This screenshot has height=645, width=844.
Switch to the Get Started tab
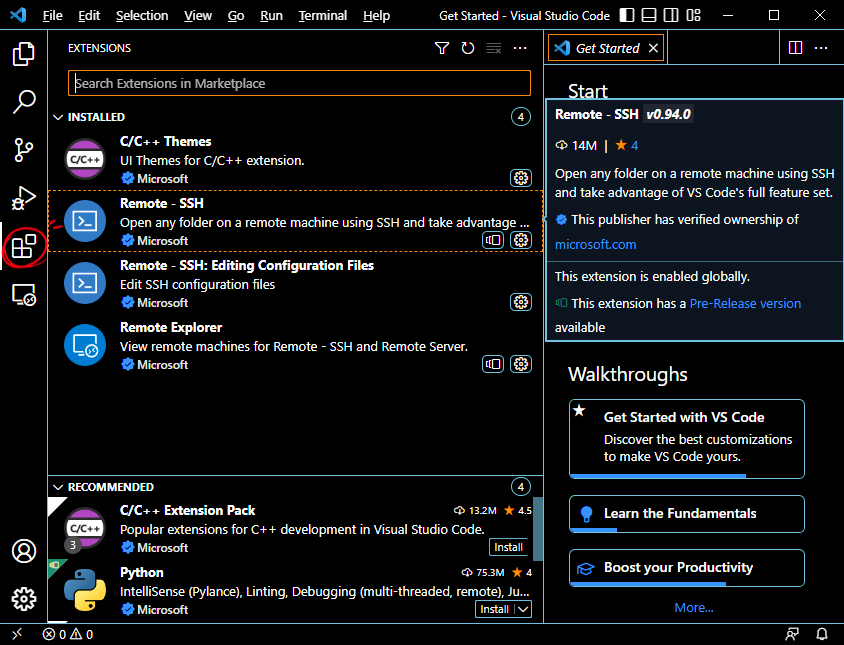point(607,48)
